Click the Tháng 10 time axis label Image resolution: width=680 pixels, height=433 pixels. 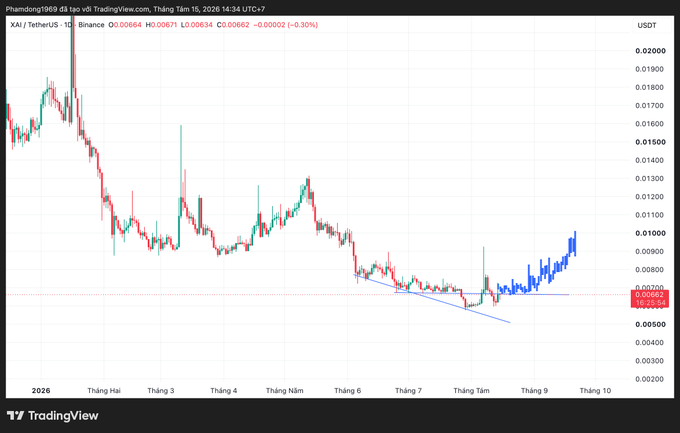pos(595,390)
